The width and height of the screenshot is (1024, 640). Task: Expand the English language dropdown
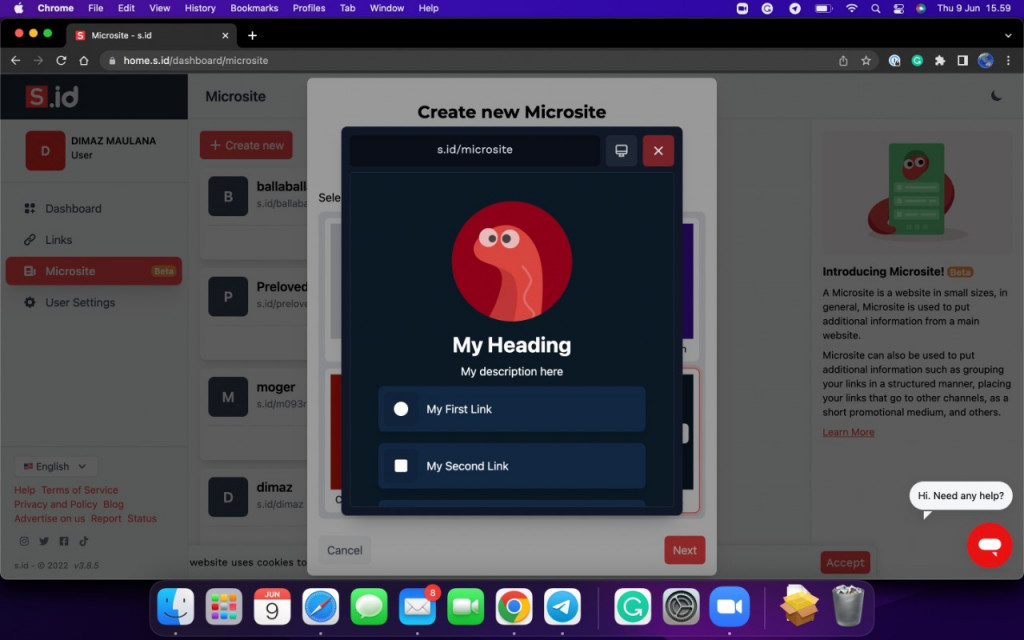click(56, 466)
